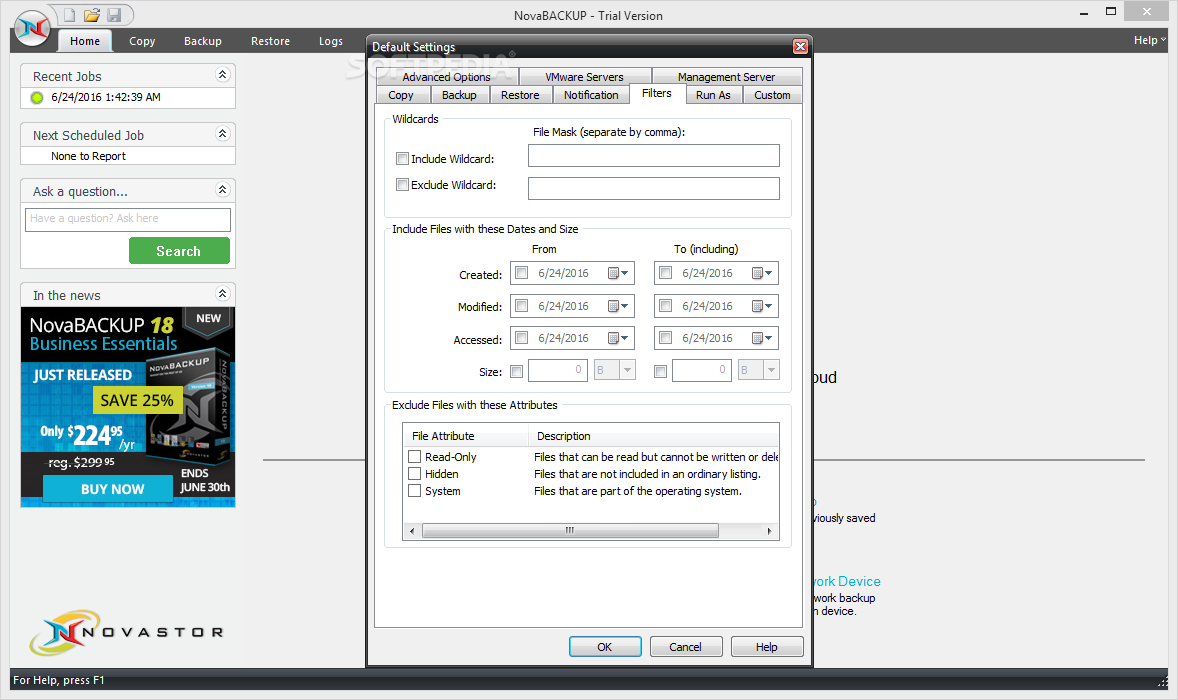The image size is (1178, 700).
Task: Enable the Size From checkbox
Action: (x=516, y=371)
